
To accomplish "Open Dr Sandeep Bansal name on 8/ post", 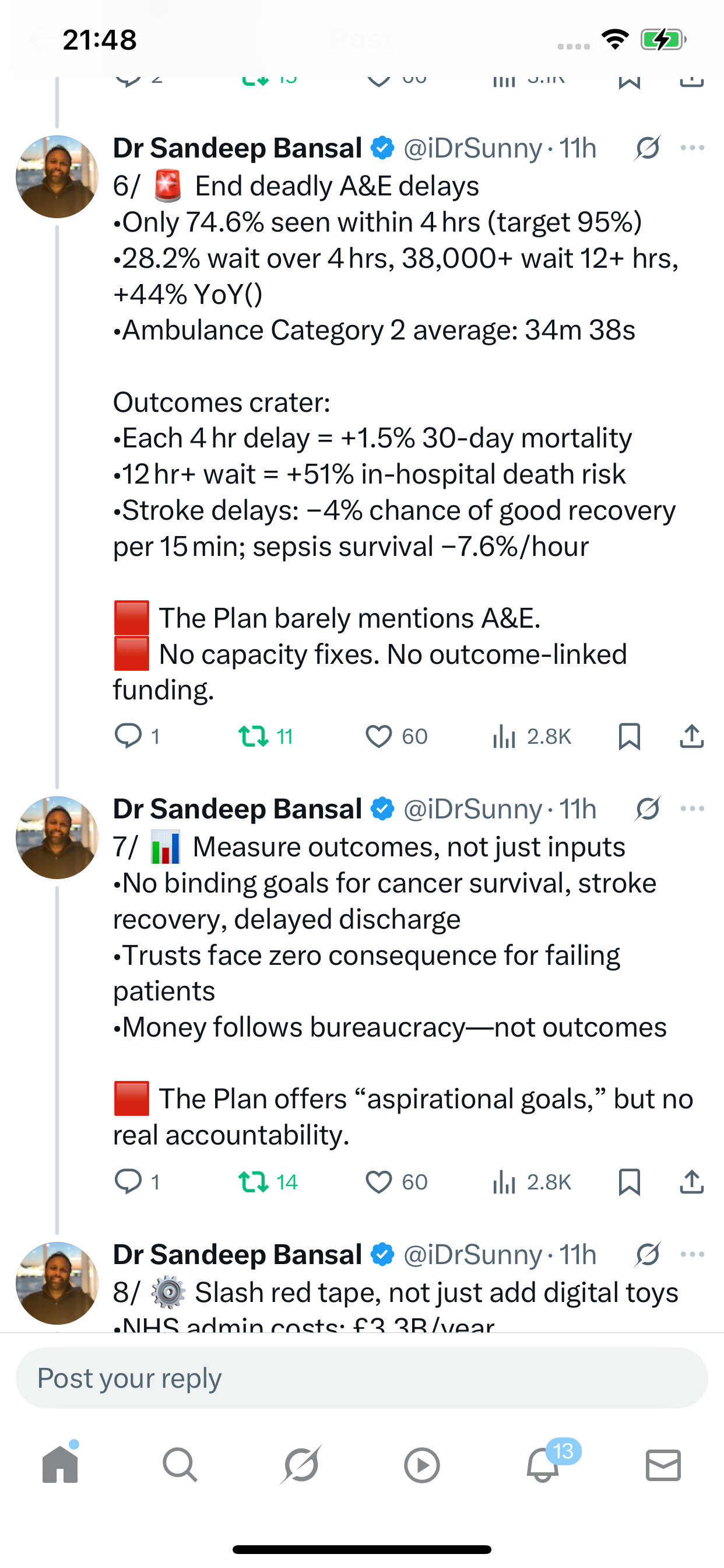I will [x=238, y=1255].
